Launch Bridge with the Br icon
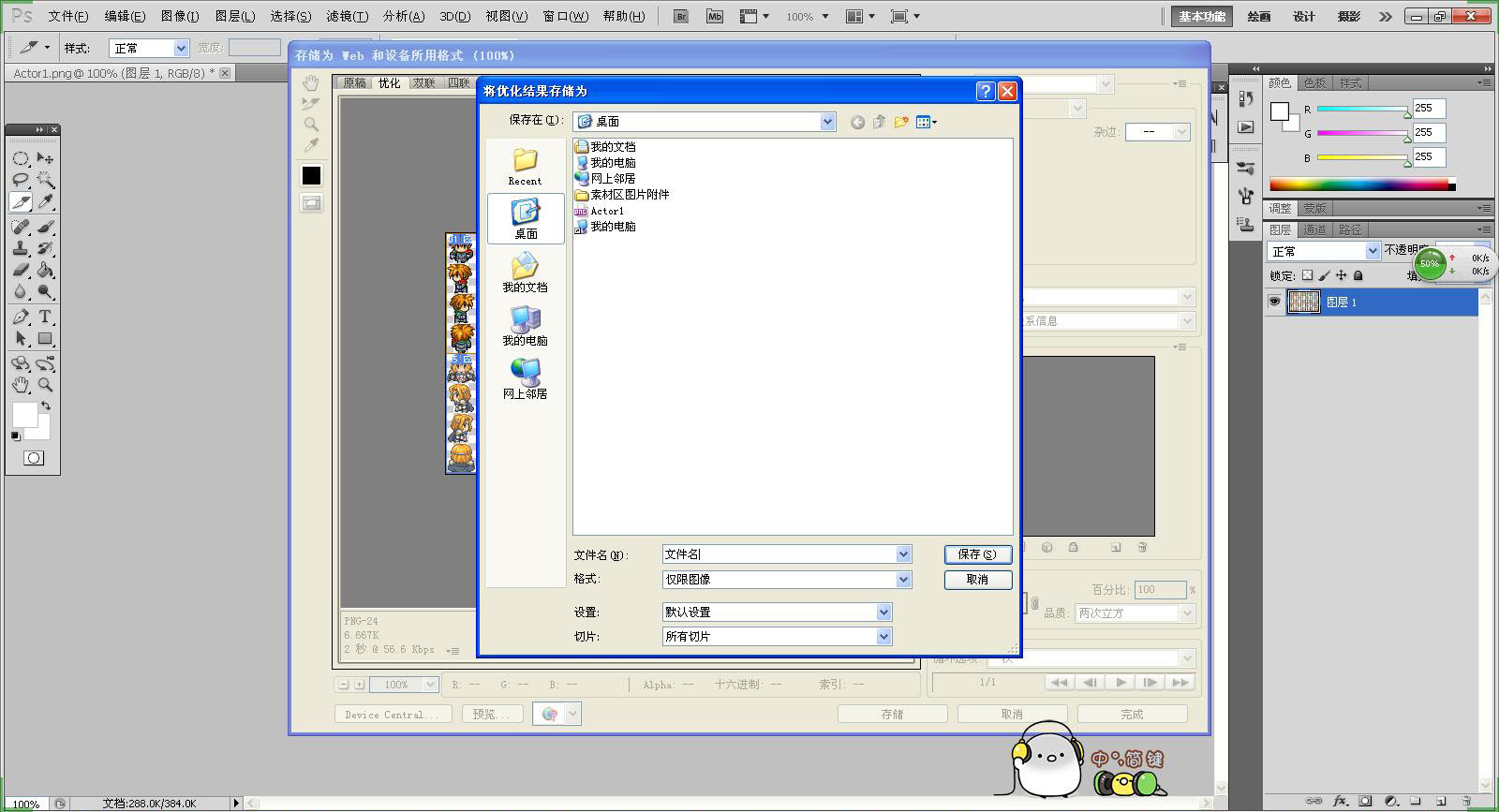 click(x=682, y=16)
